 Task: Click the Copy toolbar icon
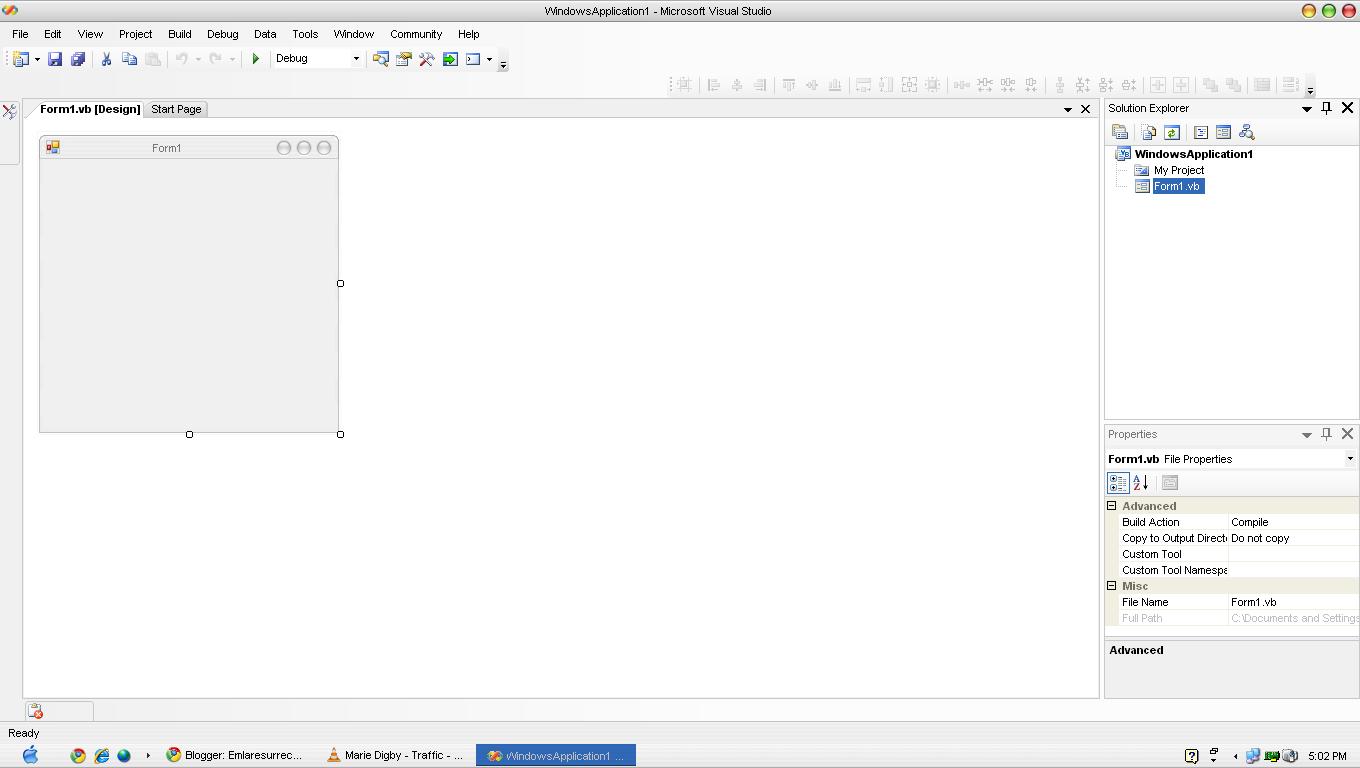point(129,59)
